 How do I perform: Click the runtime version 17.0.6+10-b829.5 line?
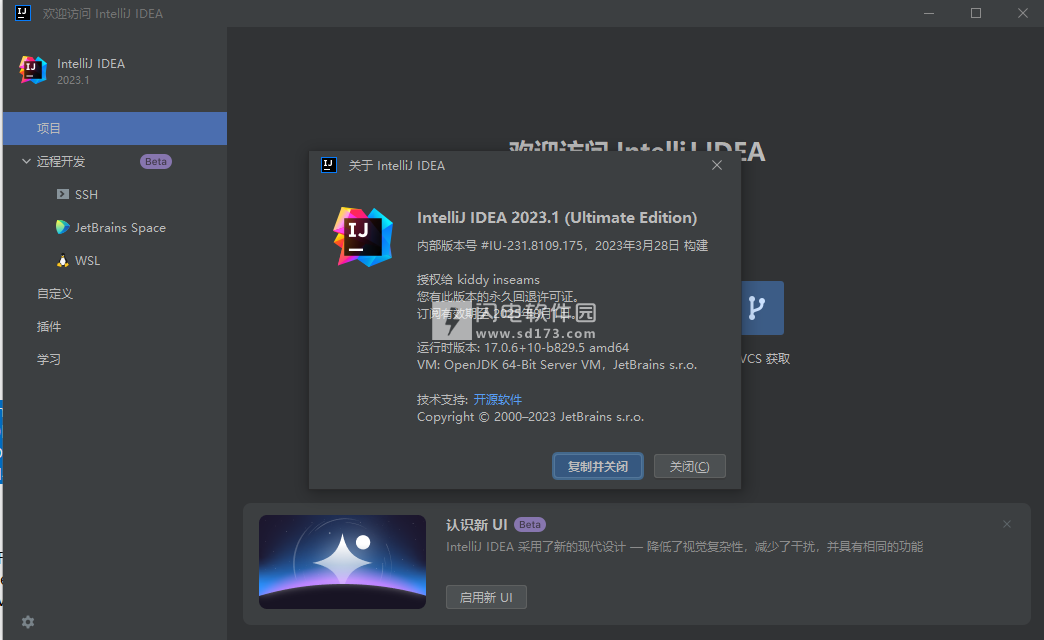pyautogui.click(x=523, y=348)
